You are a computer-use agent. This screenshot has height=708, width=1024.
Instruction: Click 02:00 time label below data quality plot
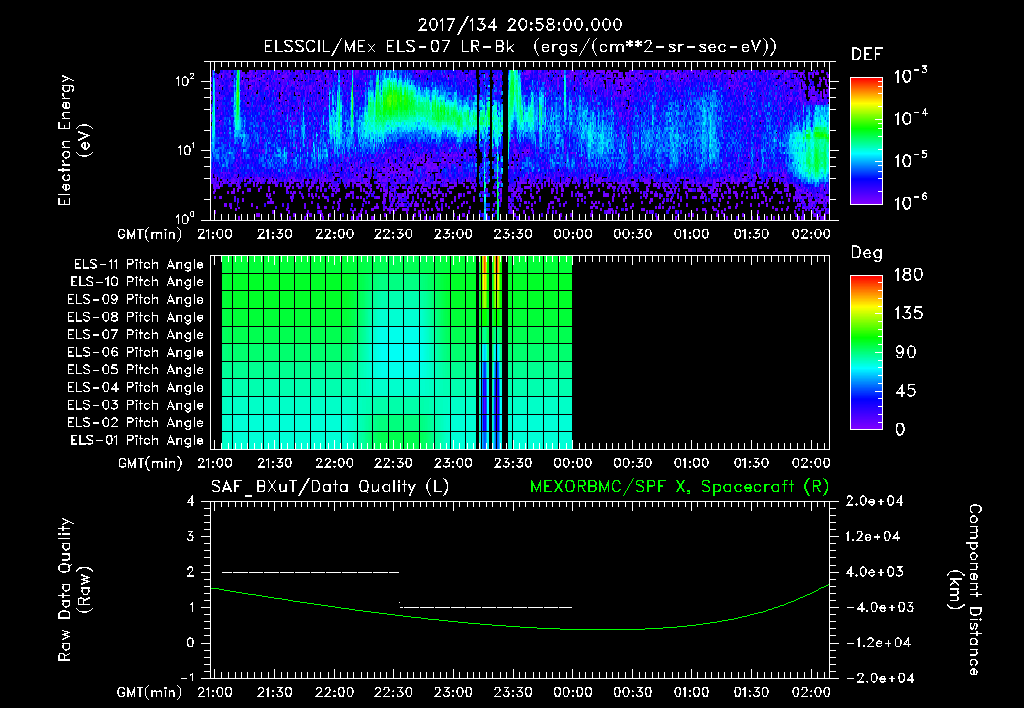[x=811, y=692]
